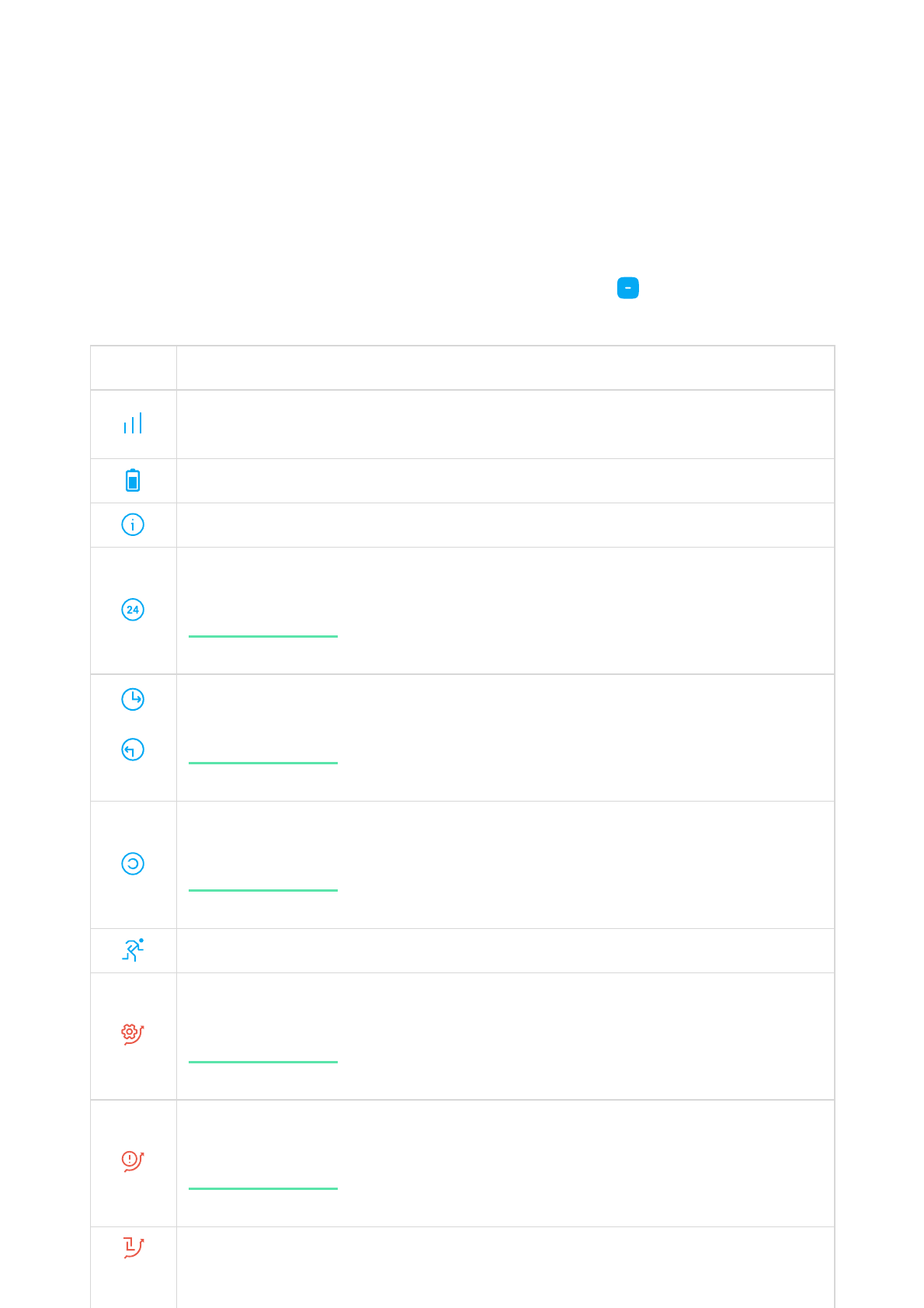The image size is (924, 1308).
Task: Open the green link beside the red gear icon
Action: point(263,1062)
